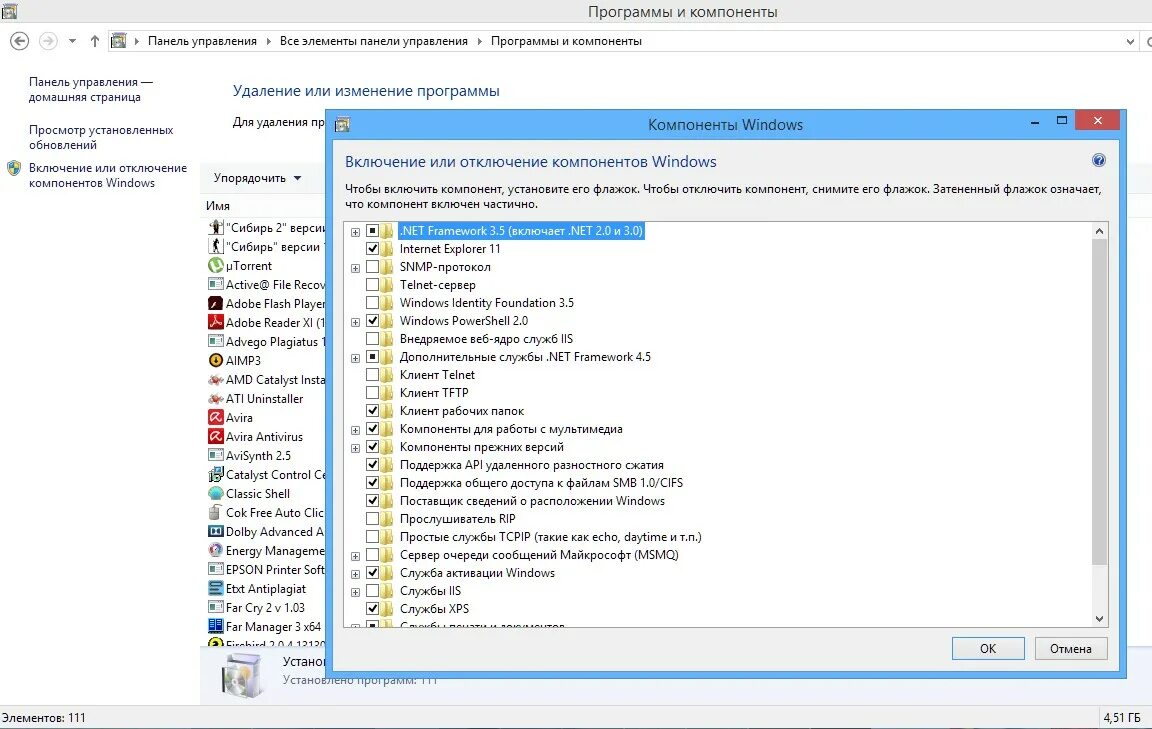Select the Avira Antivirus red umbrella icon
This screenshot has width=1152, height=729.
[x=216, y=436]
